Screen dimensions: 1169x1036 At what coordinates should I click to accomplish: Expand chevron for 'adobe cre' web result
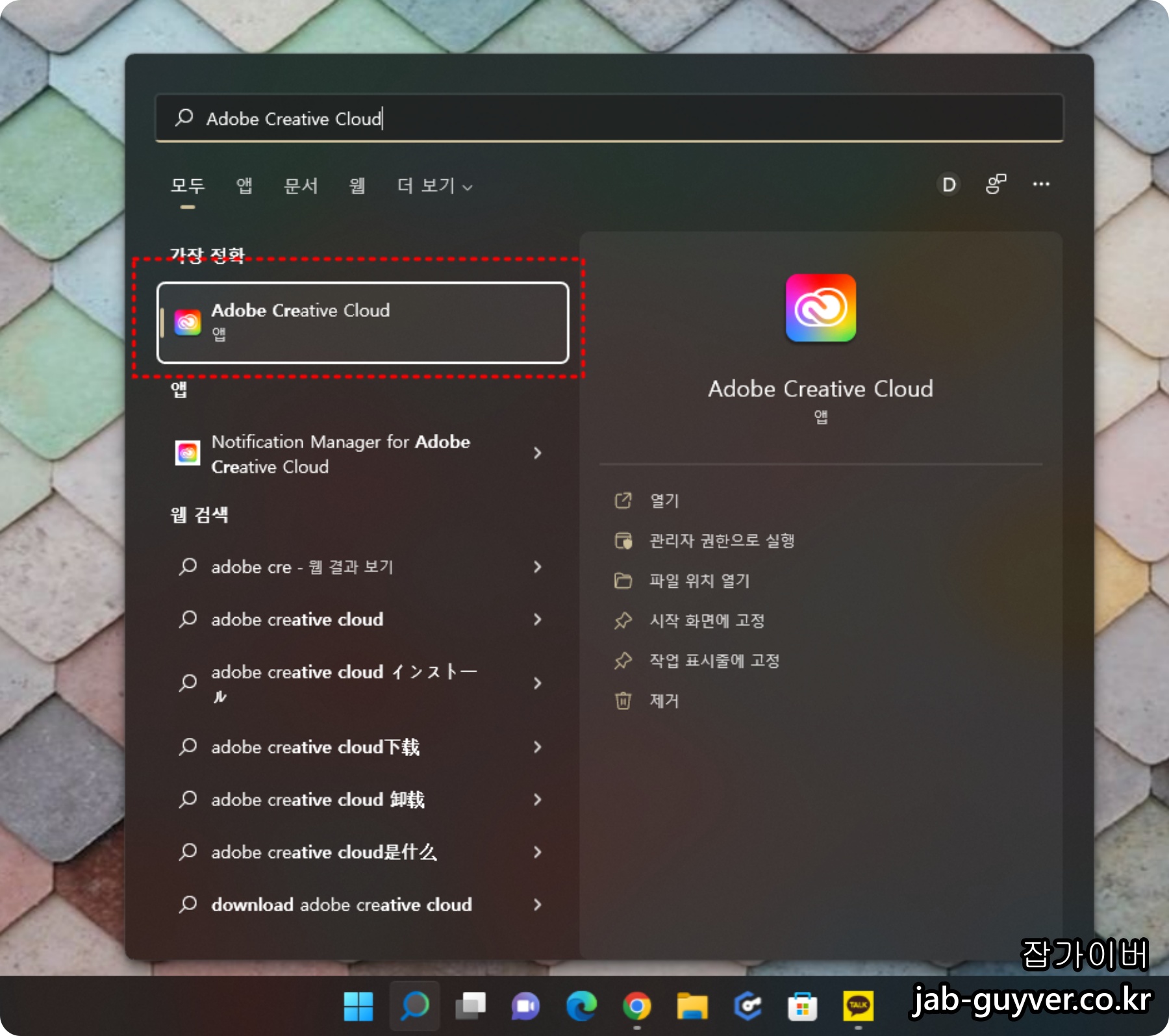point(537,567)
